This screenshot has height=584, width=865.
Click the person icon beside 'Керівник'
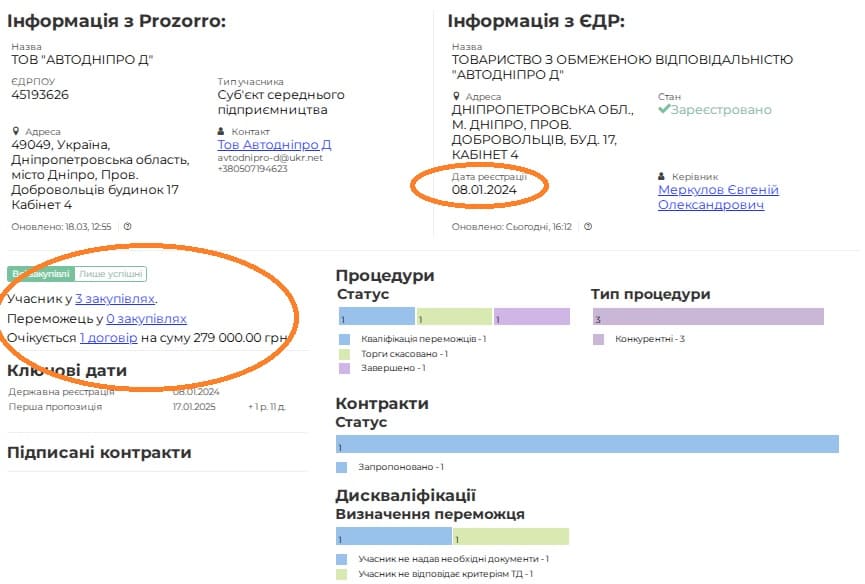tap(663, 177)
